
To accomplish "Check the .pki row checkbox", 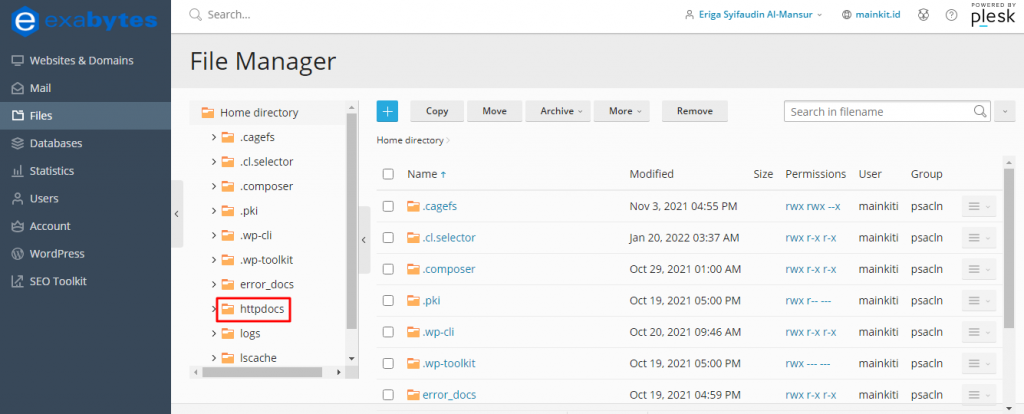I will 389,300.
